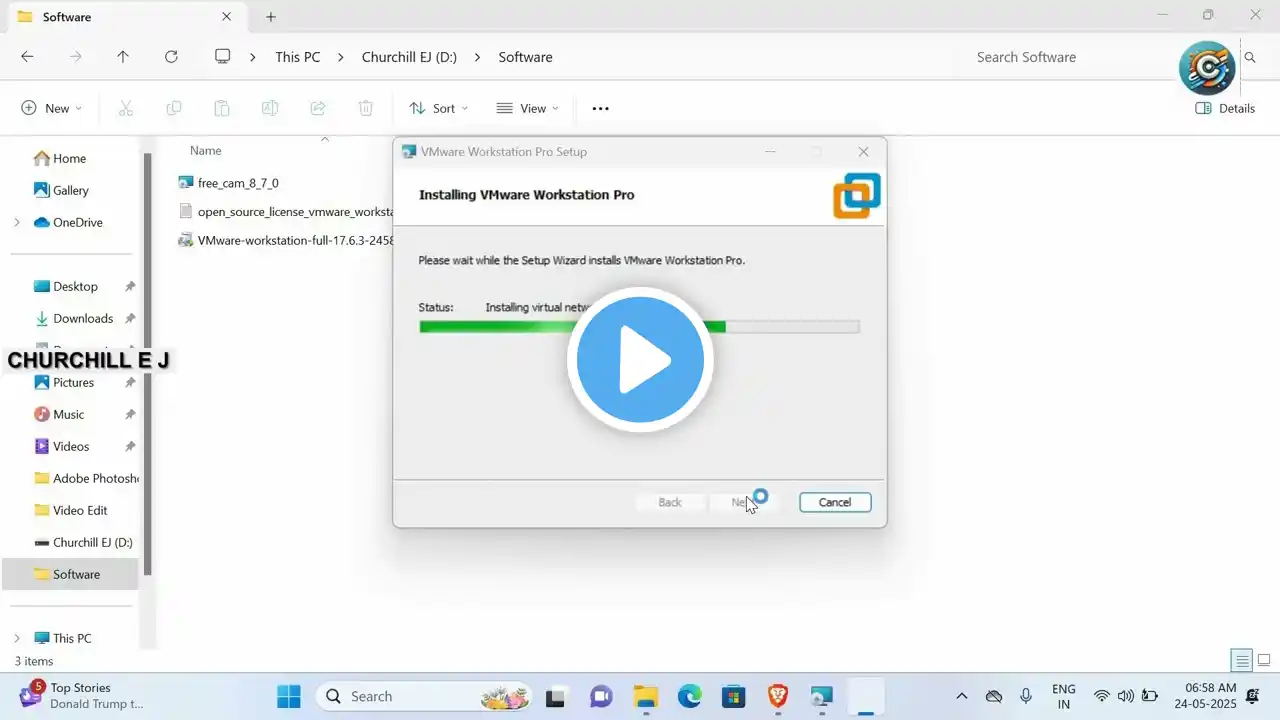Click the VMware installation progress bar

click(639, 326)
